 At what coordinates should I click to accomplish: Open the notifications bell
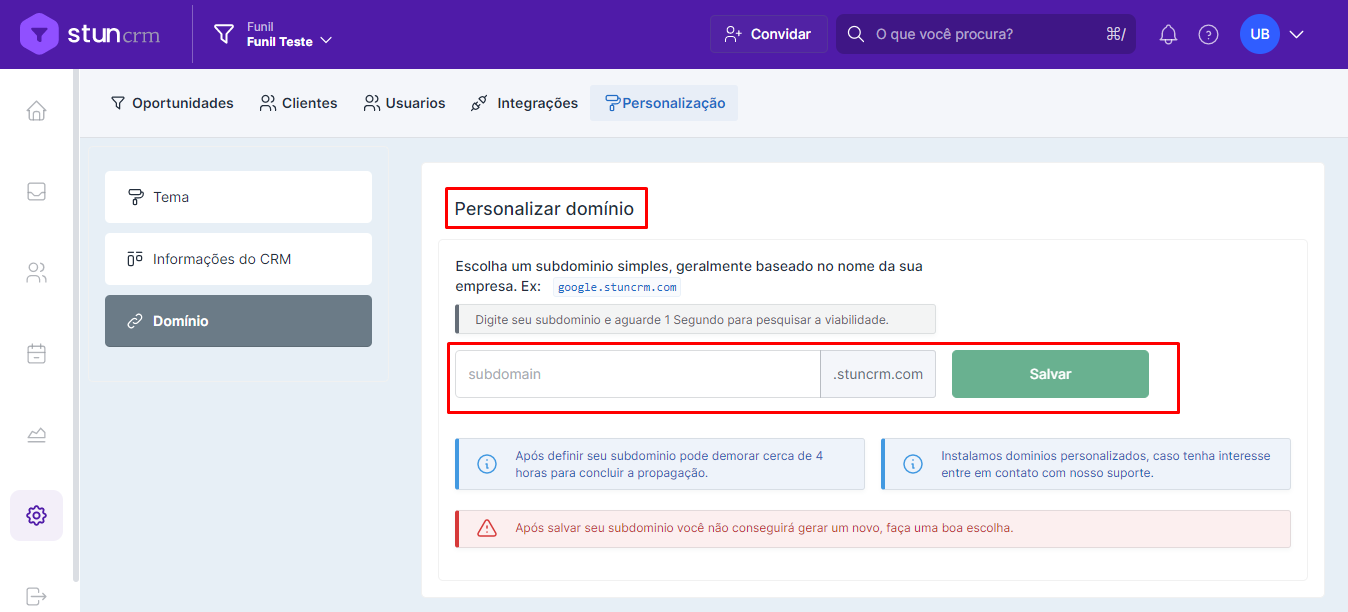coord(1168,35)
